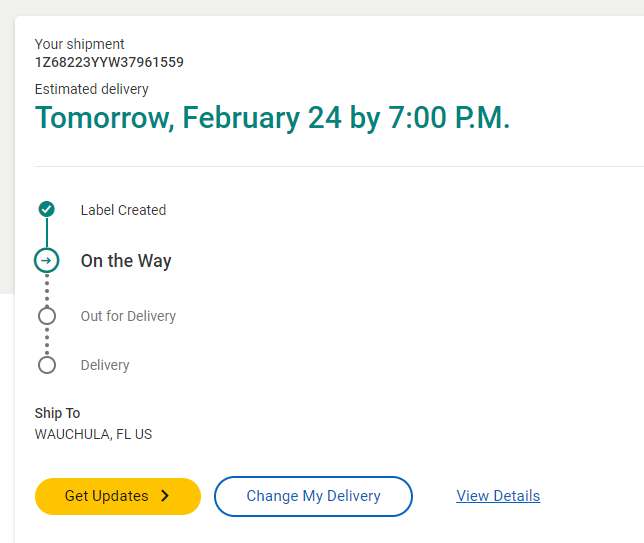The height and width of the screenshot is (543, 644).
Task: Click dotted progress line below On the Way
Action: point(46,290)
